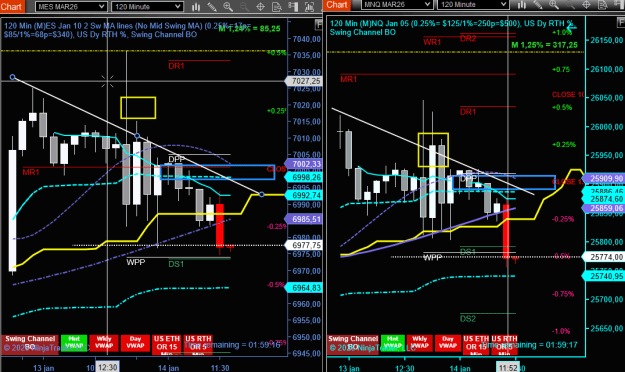This screenshot has width=625, height=372.
Task: Toggle US RTH OR 5 button on MES chart
Action: pos(198,344)
